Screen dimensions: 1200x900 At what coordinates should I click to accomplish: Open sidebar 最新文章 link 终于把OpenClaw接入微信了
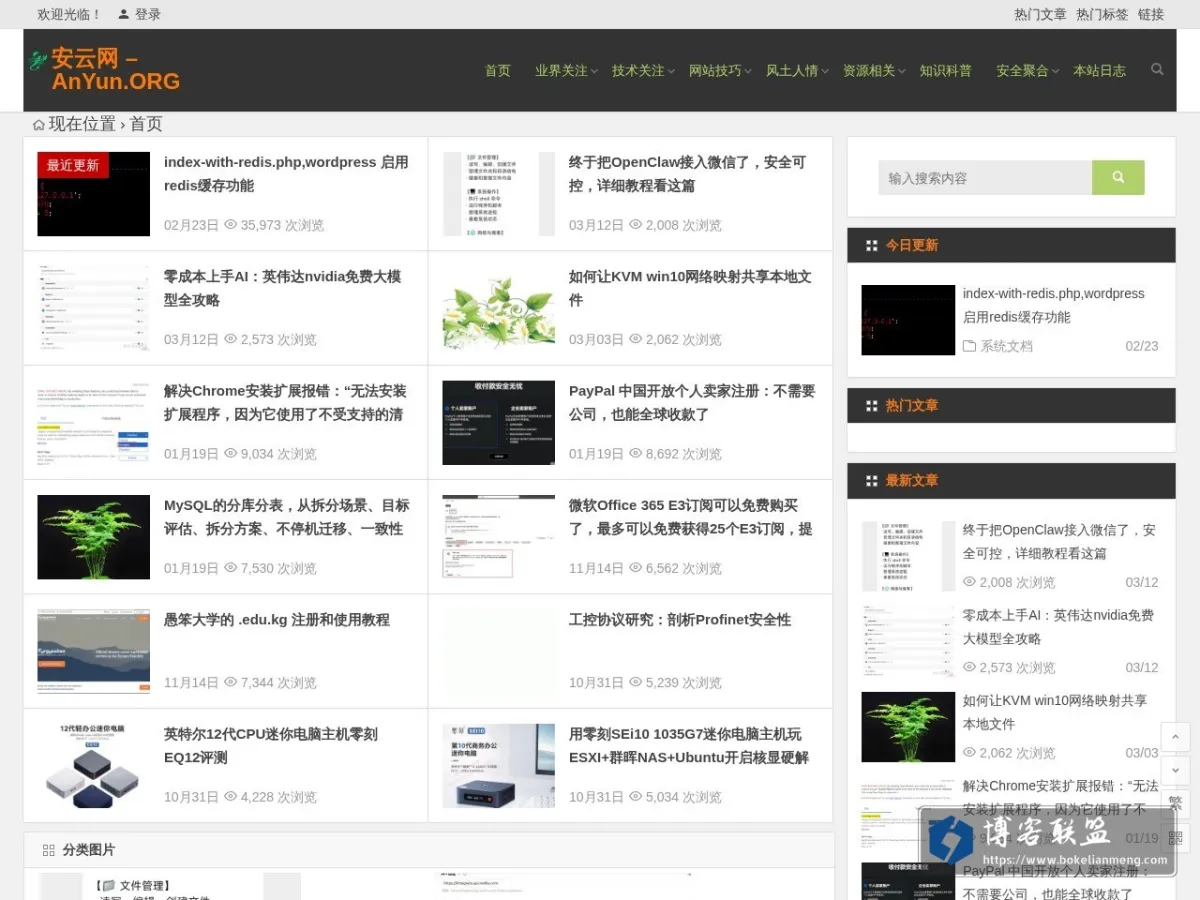coord(1059,541)
